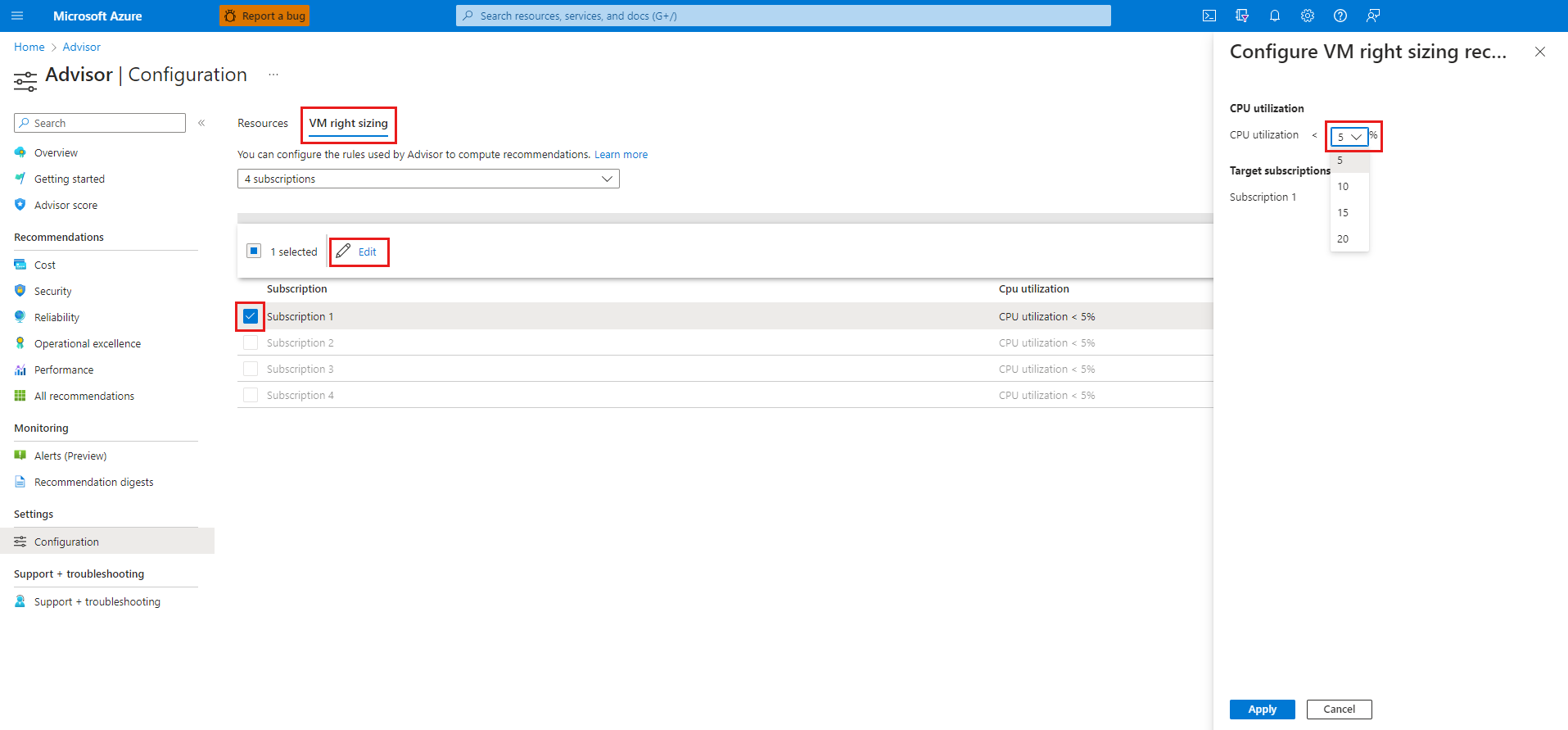Open Overview in the Advisor menu

click(x=56, y=152)
